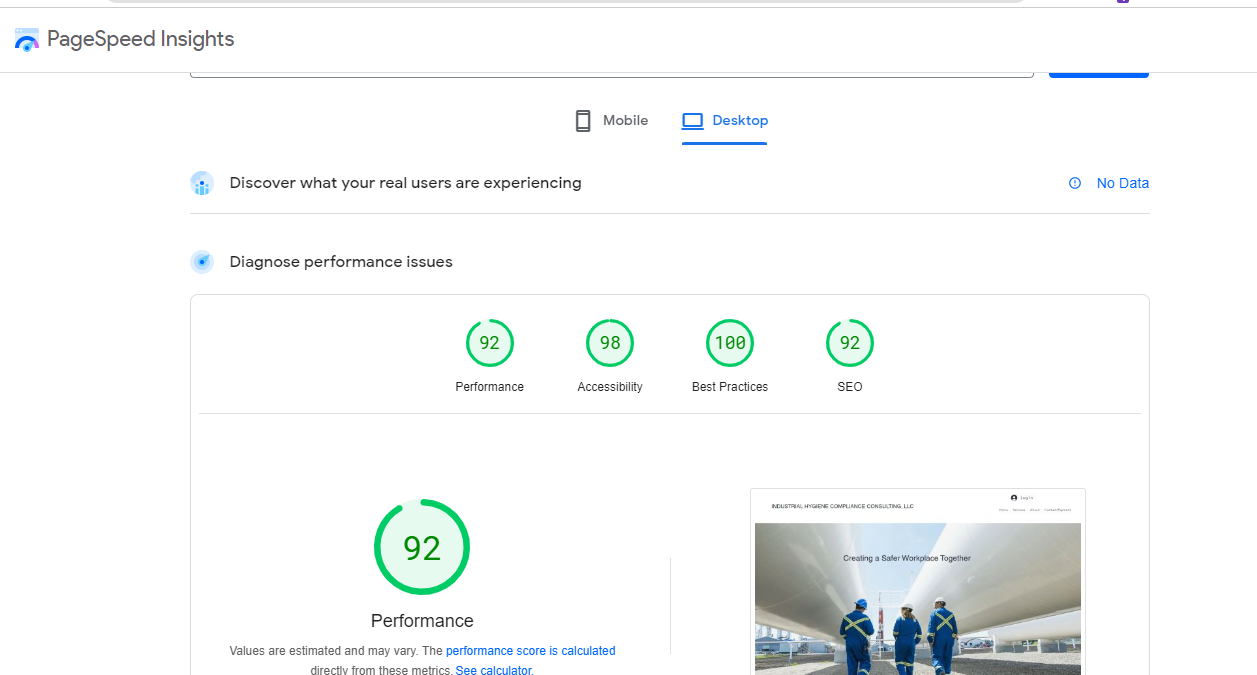Click the large 92 Performance gauge ring
Screen dimensions: 1257x675
pyautogui.click(x=421, y=547)
